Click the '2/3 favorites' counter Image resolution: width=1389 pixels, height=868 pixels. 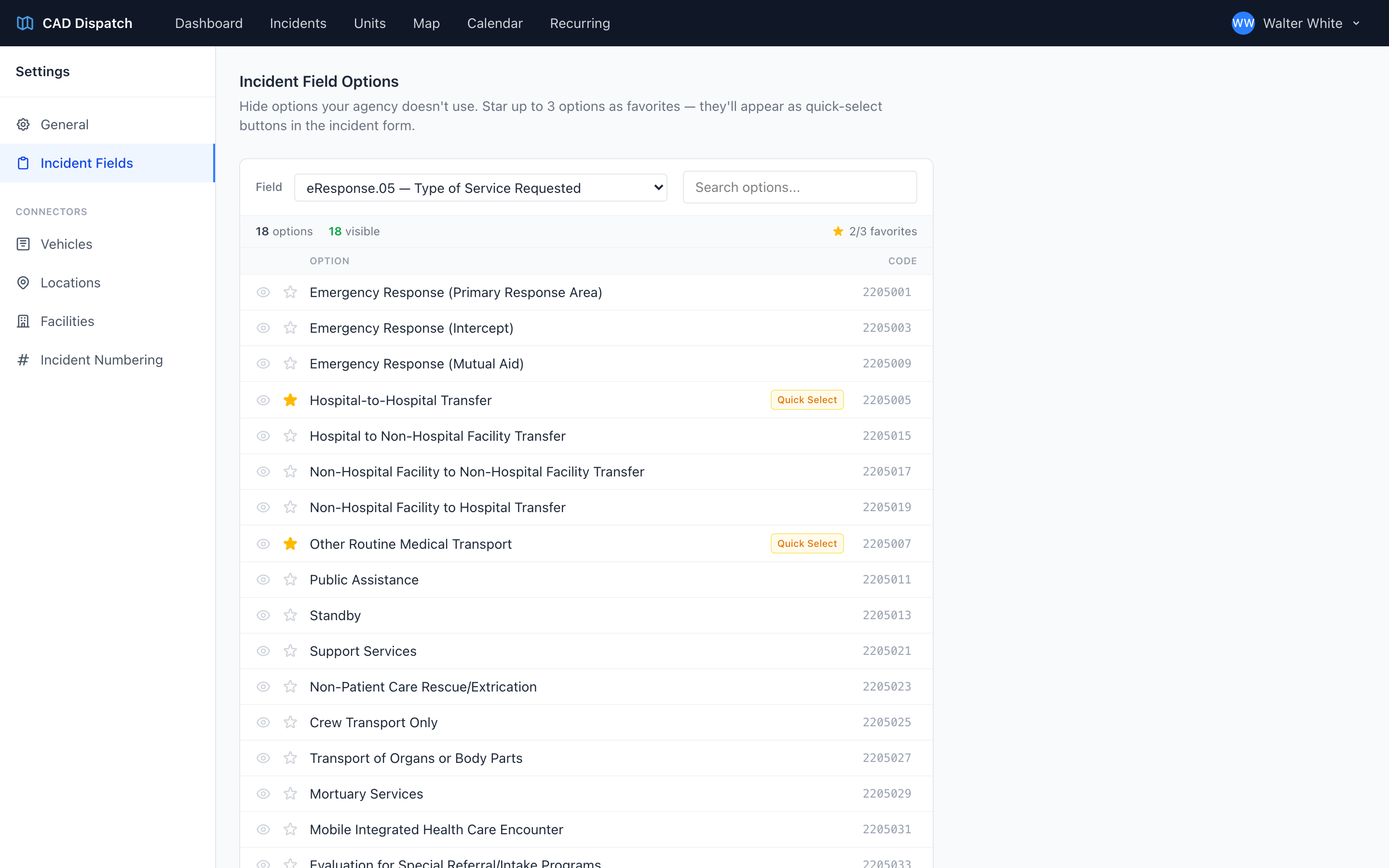[x=875, y=231]
